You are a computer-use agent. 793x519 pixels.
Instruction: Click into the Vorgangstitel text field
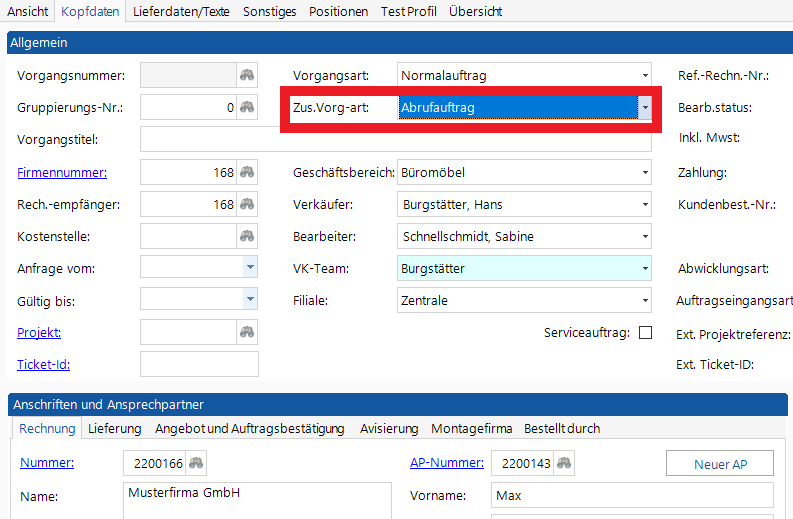pyautogui.click(x=395, y=139)
